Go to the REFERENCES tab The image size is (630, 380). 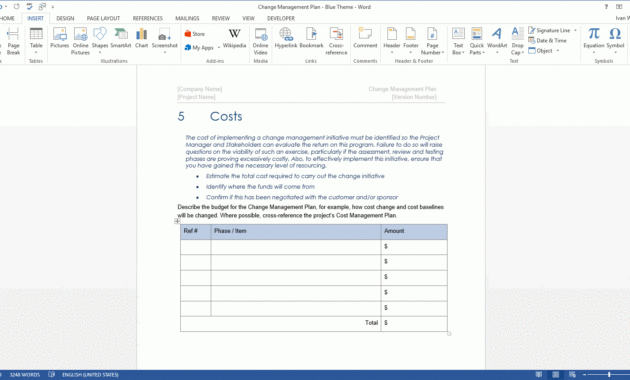tap(147, 18)
